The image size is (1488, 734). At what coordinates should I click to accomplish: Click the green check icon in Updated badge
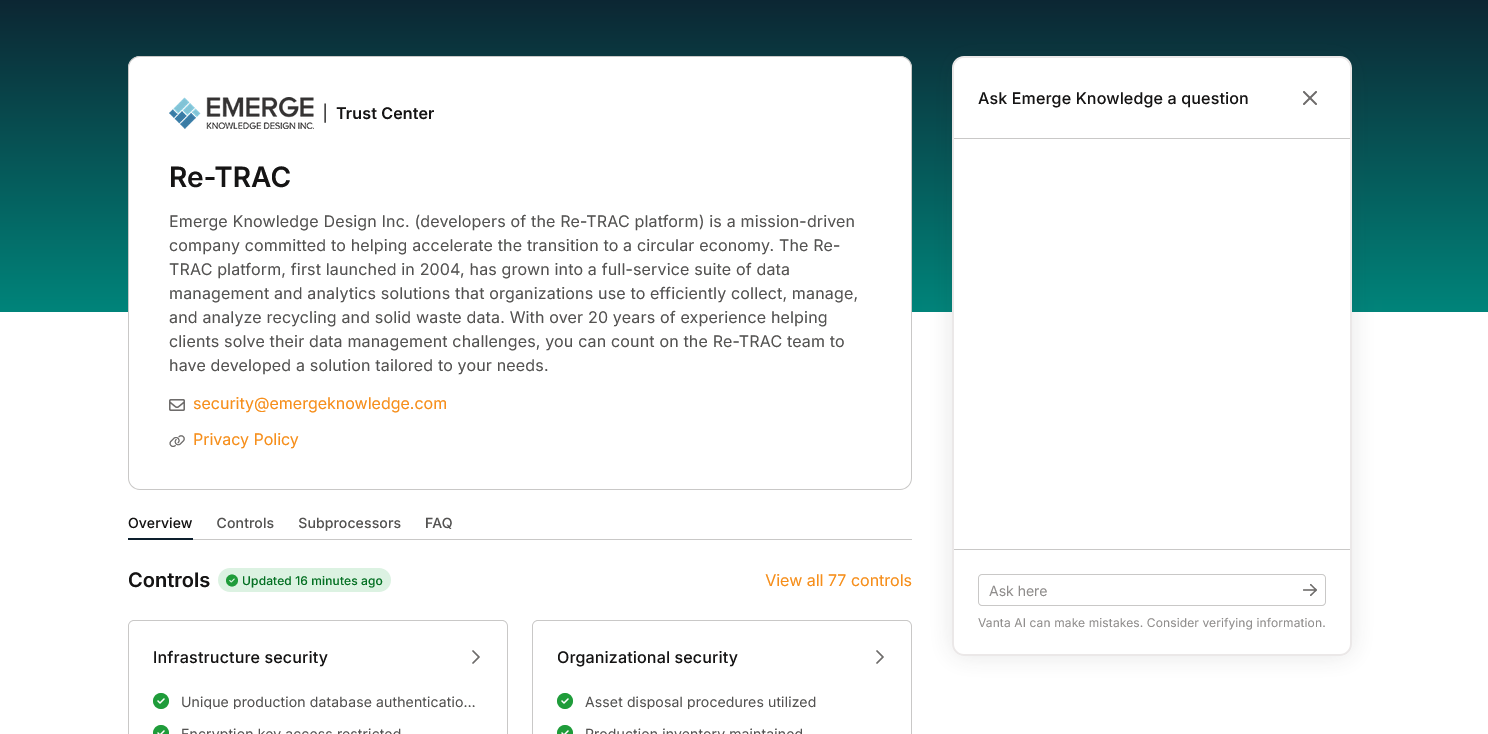[x=232, y=581]
